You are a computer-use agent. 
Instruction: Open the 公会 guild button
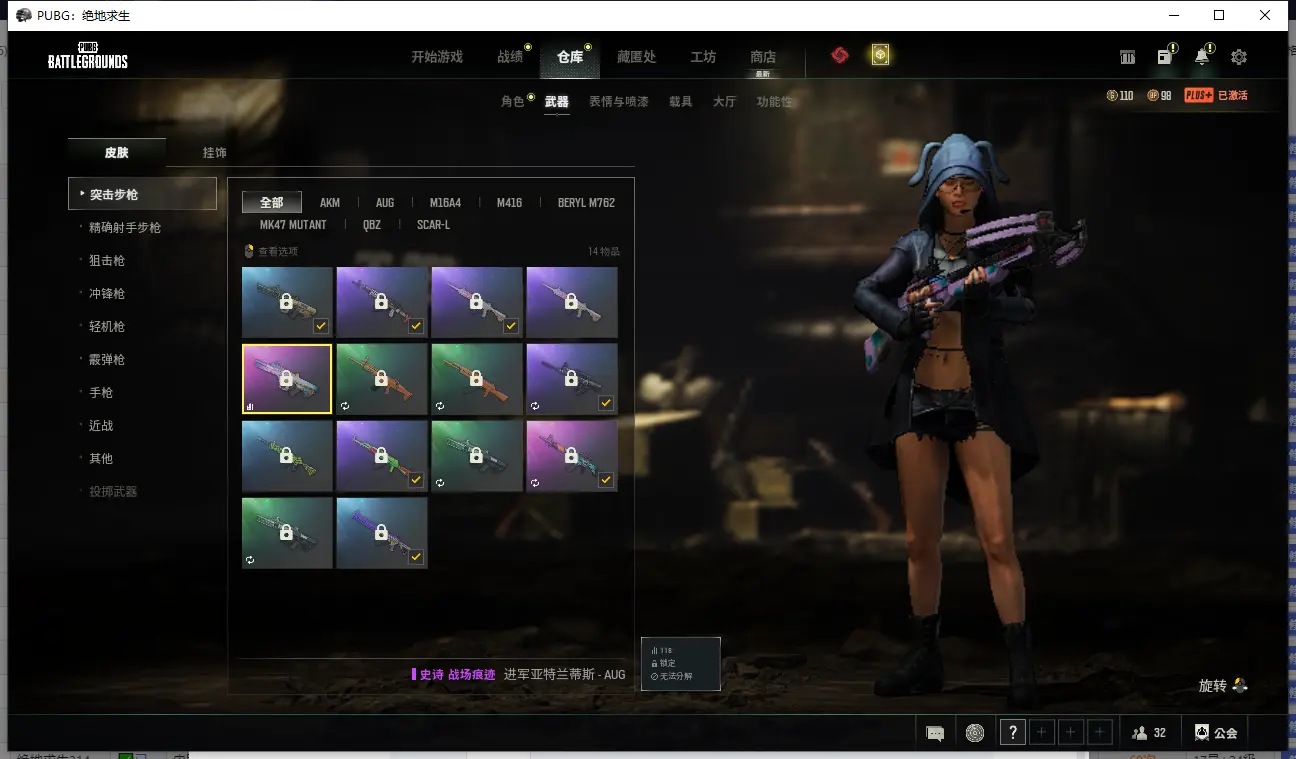(1216, 733)
